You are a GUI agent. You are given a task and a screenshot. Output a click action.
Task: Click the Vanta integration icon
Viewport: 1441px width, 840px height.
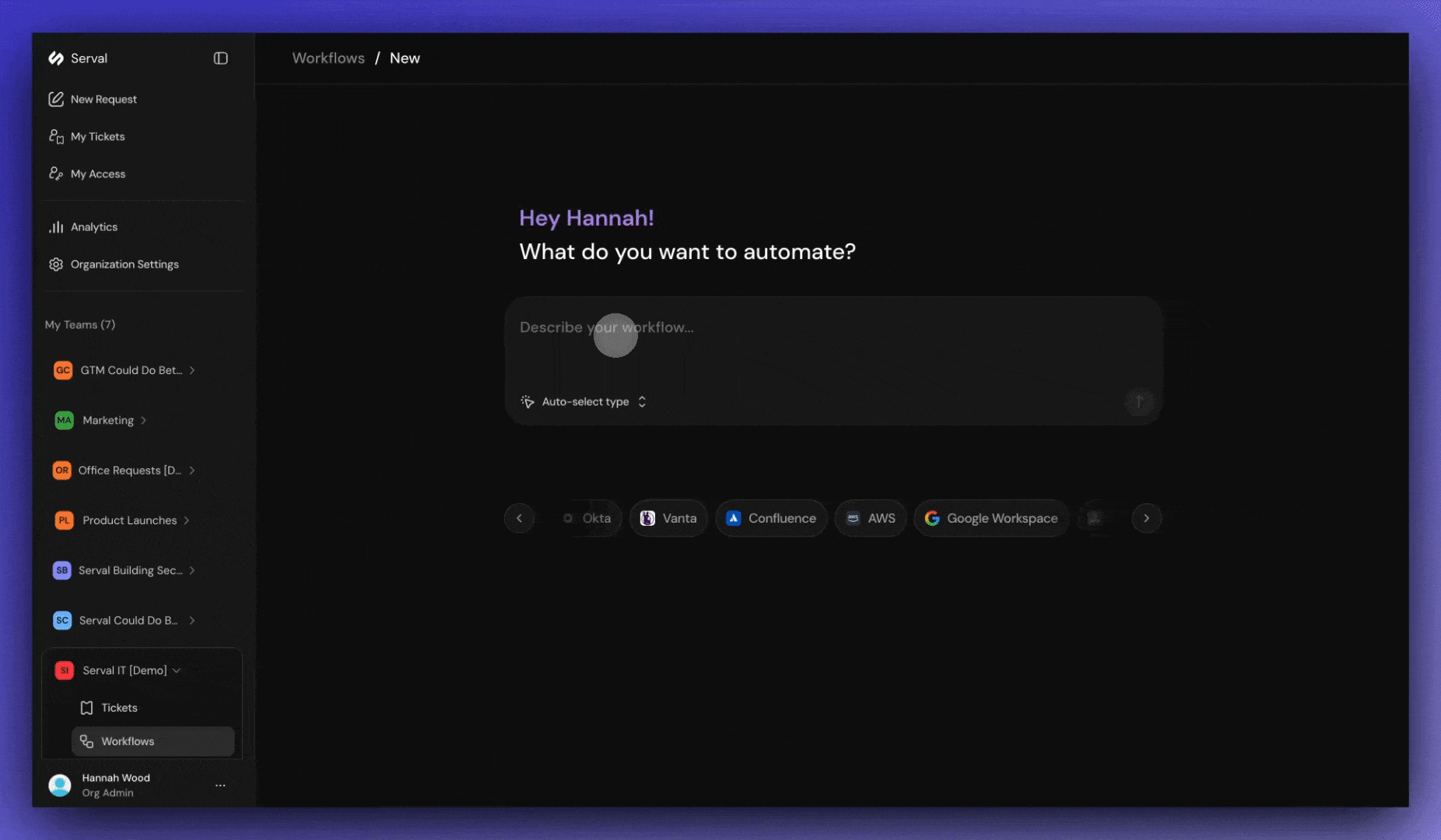[648, 518]
